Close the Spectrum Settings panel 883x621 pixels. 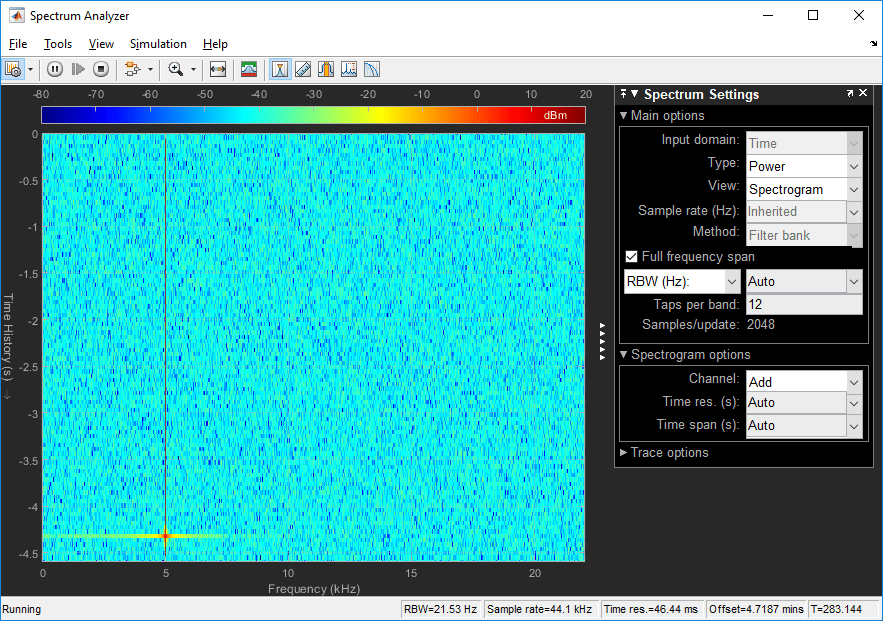tap(865, 93)
